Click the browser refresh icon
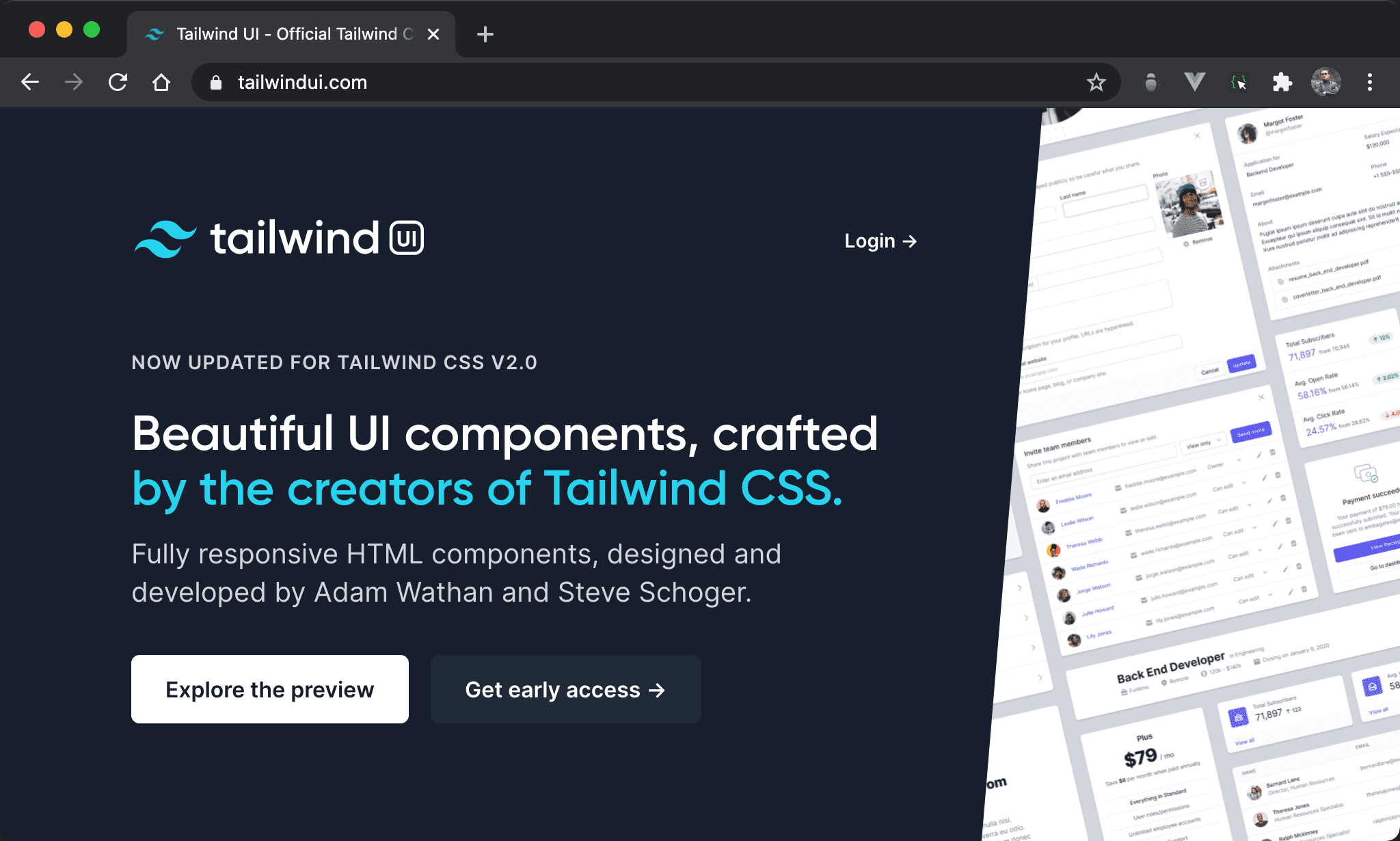 (118, 83)
